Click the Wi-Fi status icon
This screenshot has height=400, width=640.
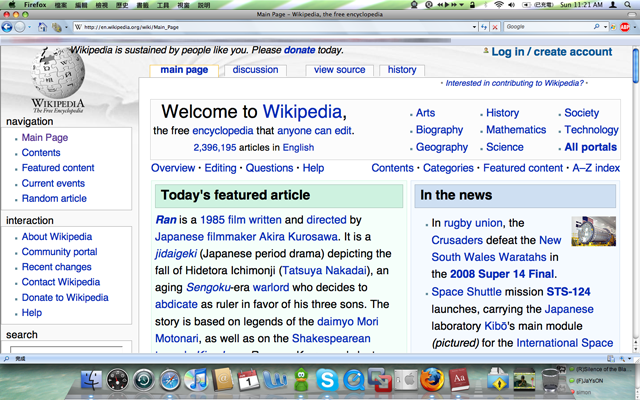(498, 4)
